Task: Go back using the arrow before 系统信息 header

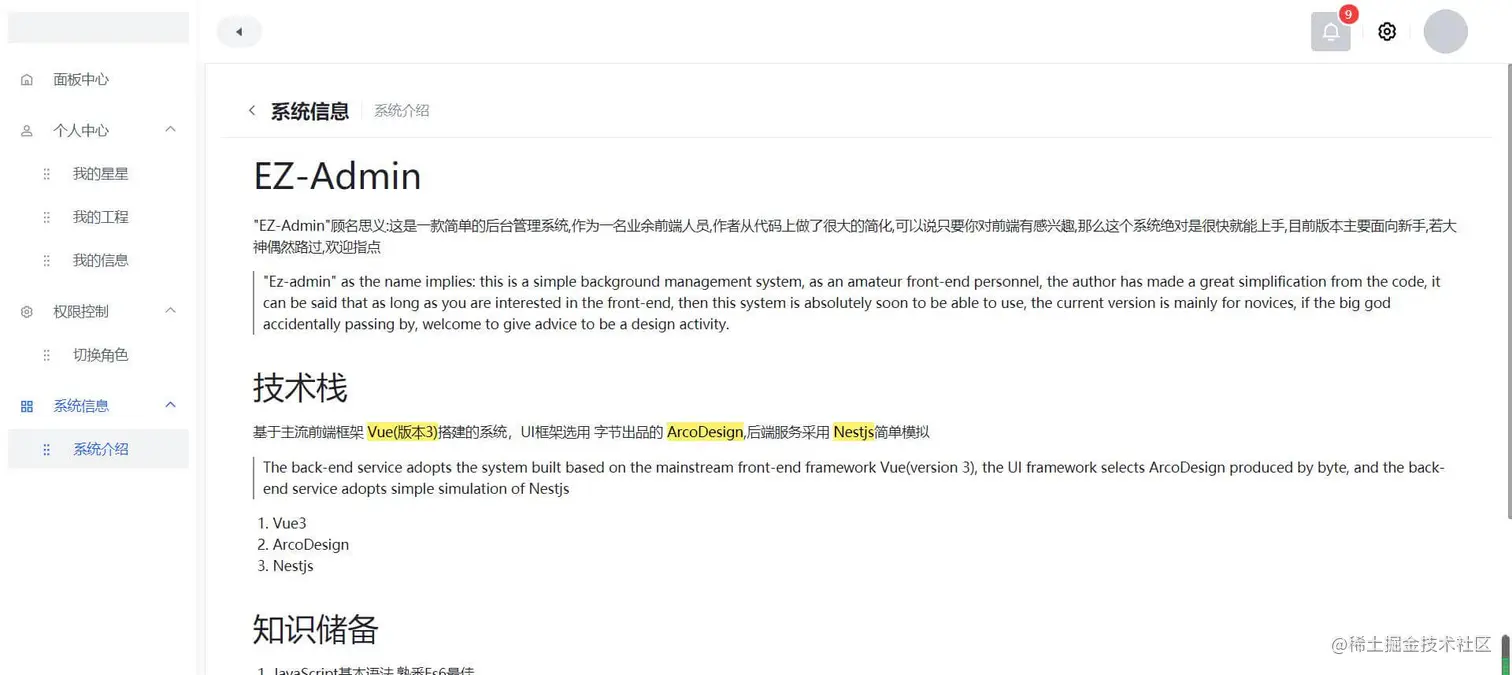Action: coord(252,111)
